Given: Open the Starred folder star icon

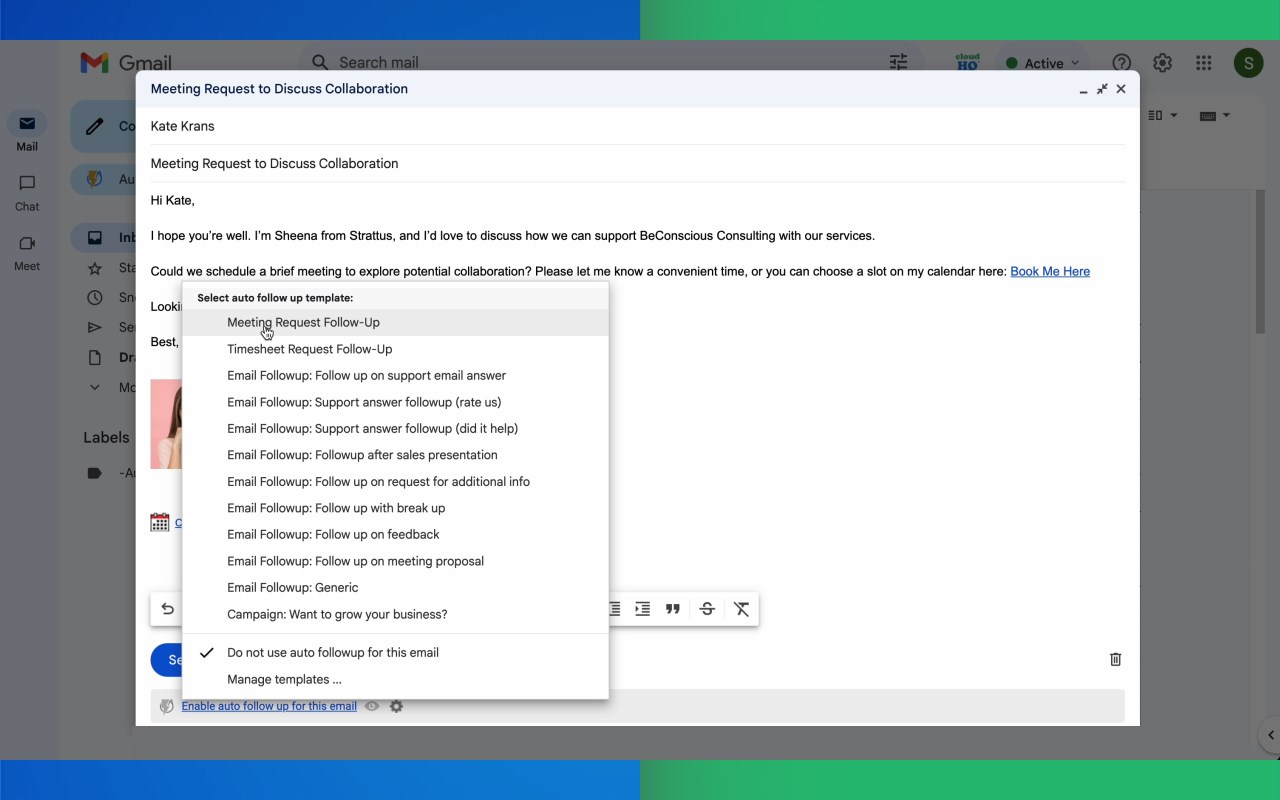Looking at the screenshot, I should point(95,268).
